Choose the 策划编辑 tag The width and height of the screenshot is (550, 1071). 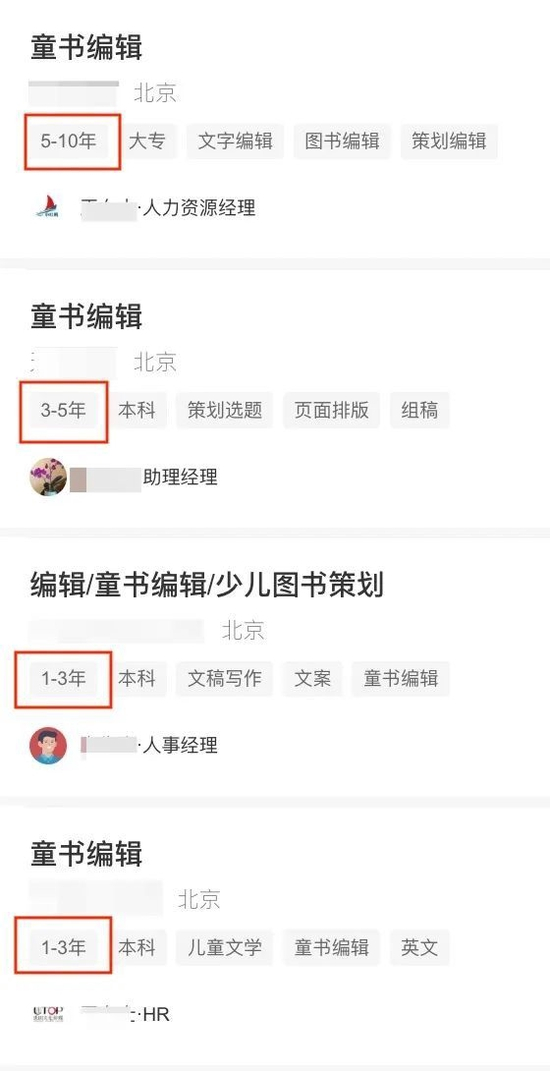(x=449, y=141)
